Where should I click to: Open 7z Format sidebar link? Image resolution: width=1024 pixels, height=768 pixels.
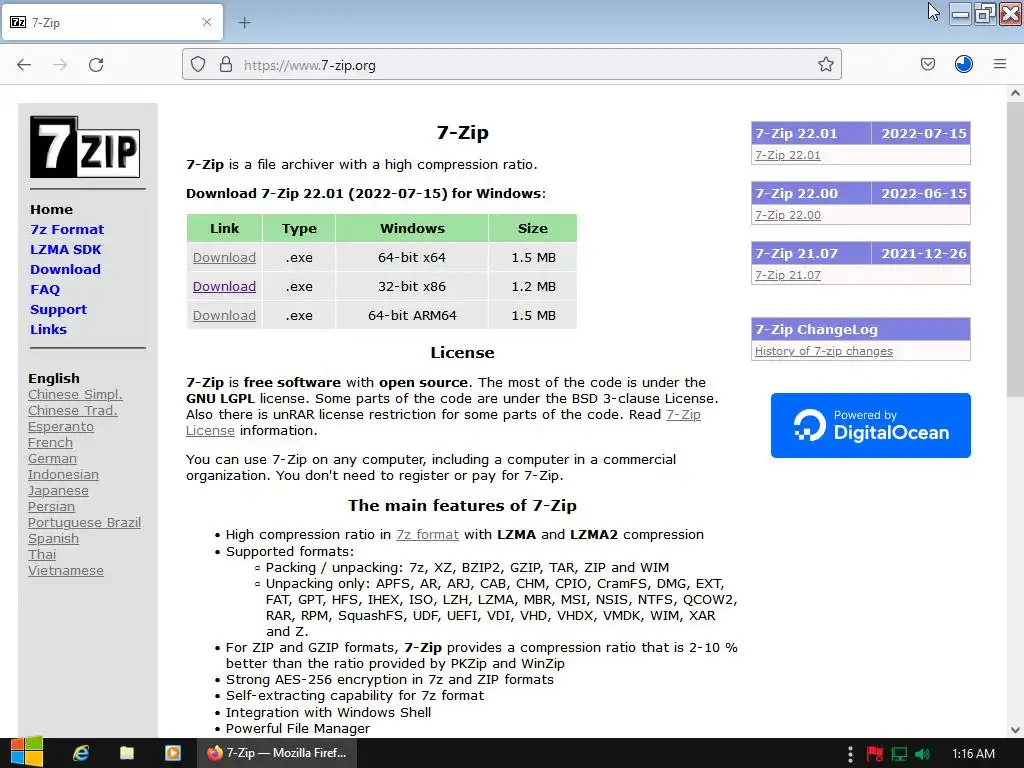[67, 230]
